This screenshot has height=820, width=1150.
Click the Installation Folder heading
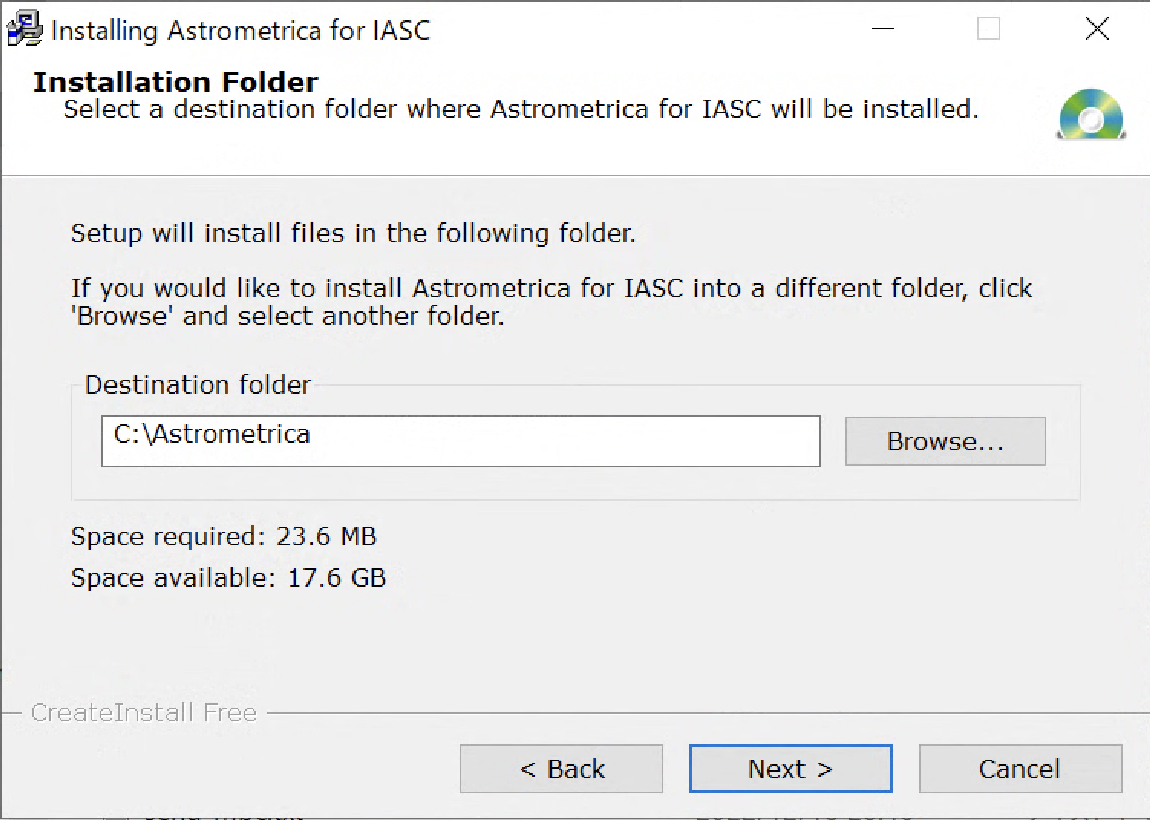(176, 82)
